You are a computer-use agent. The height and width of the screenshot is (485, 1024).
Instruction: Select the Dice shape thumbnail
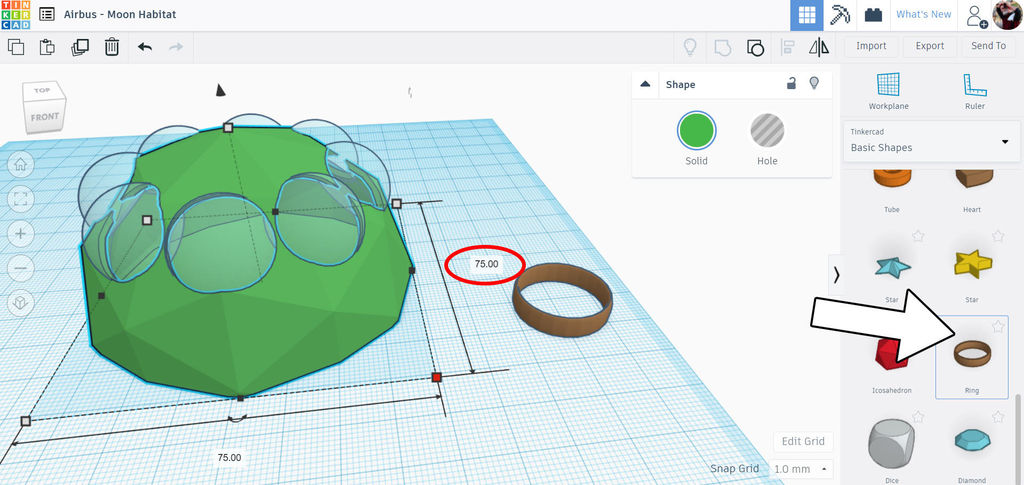(891, 445)
